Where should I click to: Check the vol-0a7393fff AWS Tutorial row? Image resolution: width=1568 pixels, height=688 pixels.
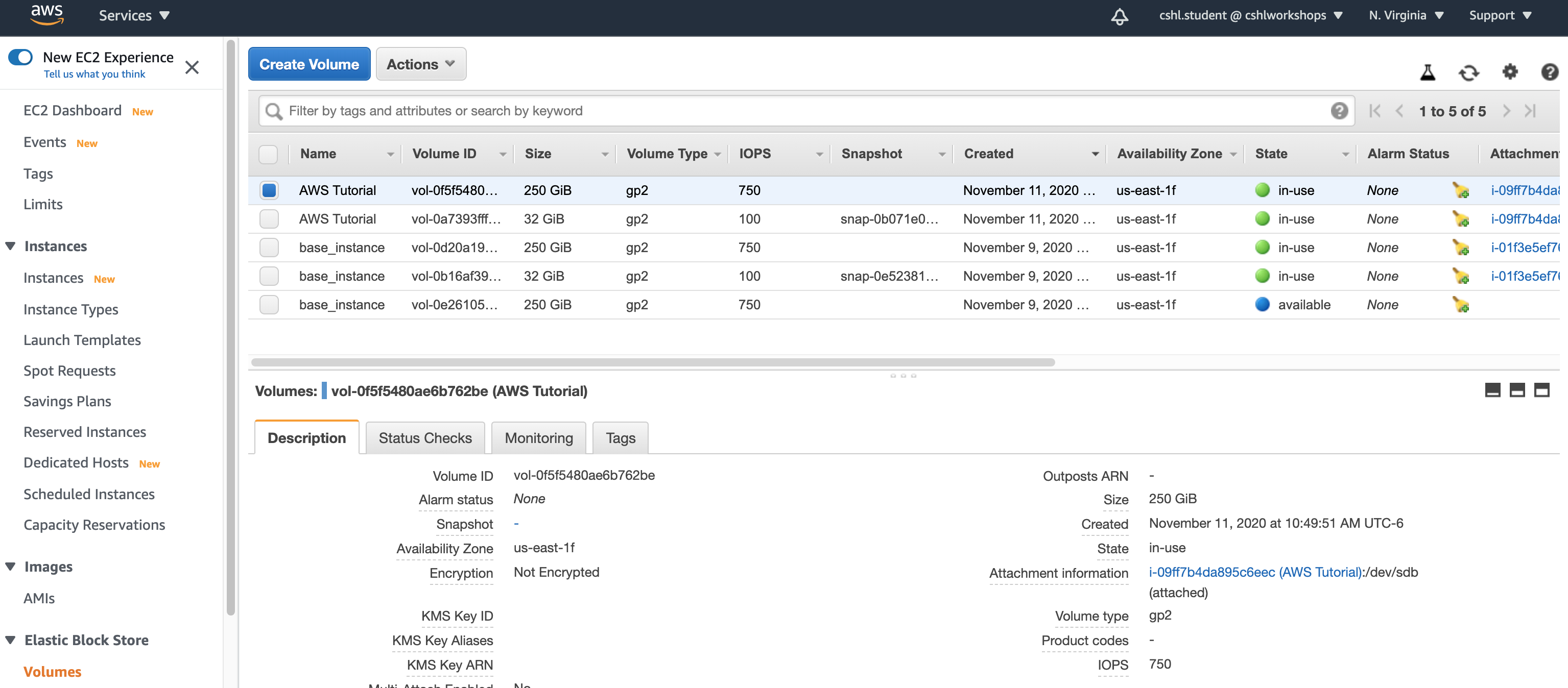[x=269, y=219]
